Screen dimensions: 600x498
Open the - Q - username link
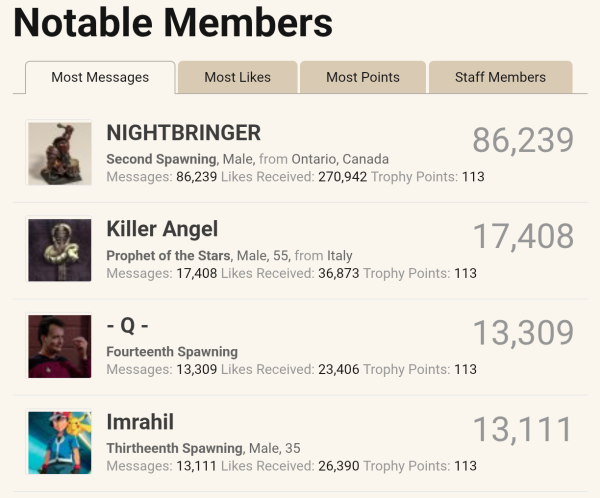tap(128, 325)
